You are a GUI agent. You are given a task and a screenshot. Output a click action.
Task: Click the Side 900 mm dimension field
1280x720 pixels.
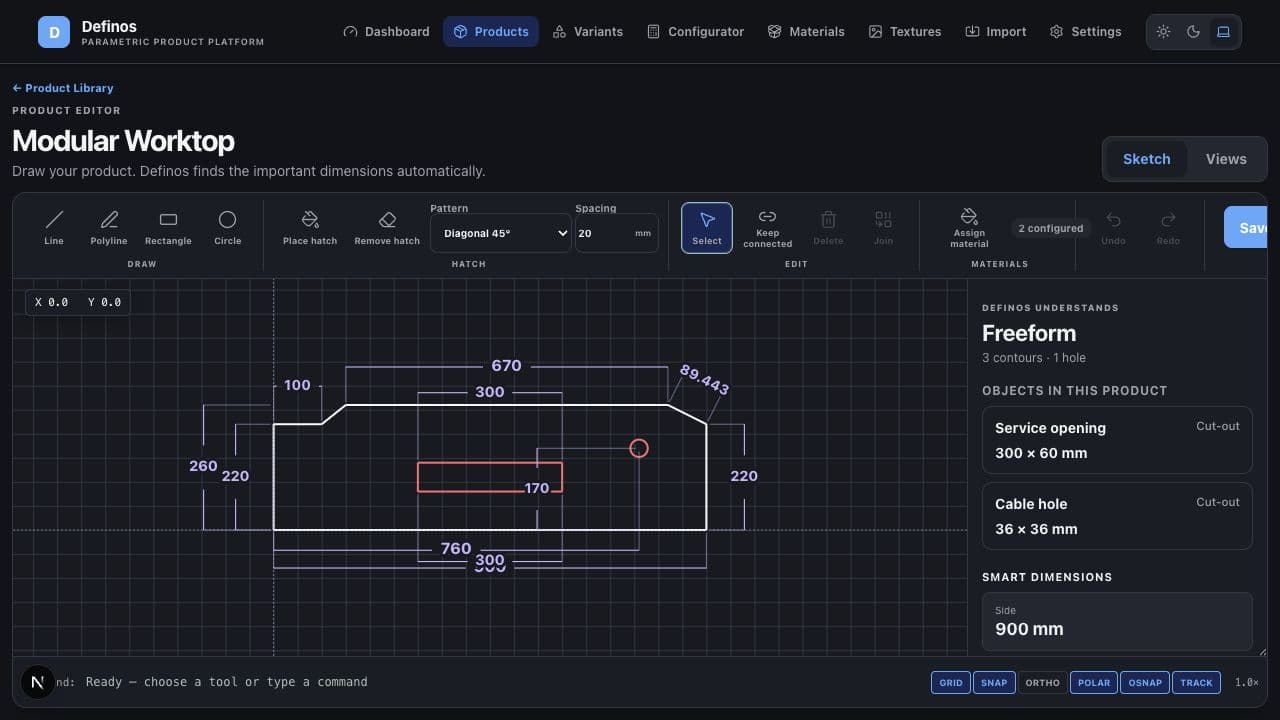click(x=1117, y=621)
